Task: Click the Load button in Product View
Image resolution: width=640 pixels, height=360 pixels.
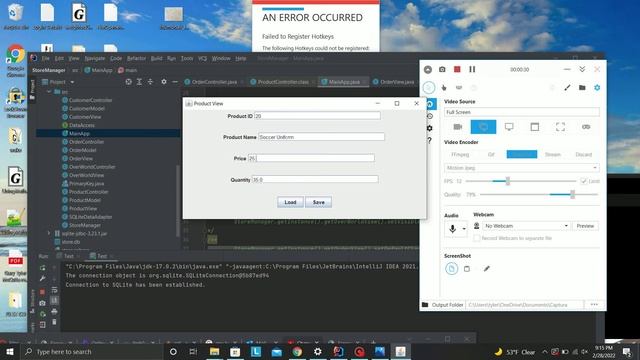Action: (x=290, y=202)
